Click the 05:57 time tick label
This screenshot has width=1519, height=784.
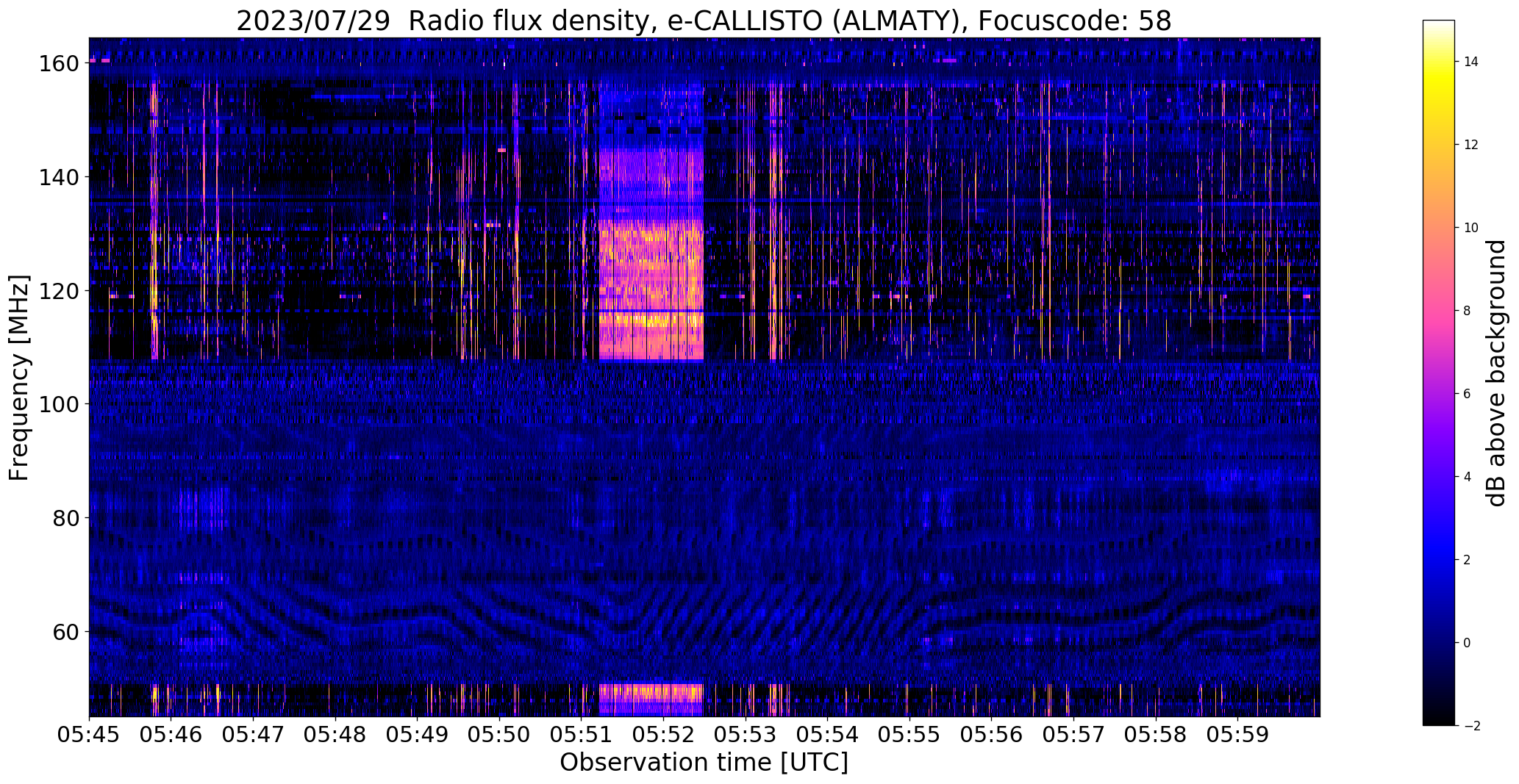1073,734
